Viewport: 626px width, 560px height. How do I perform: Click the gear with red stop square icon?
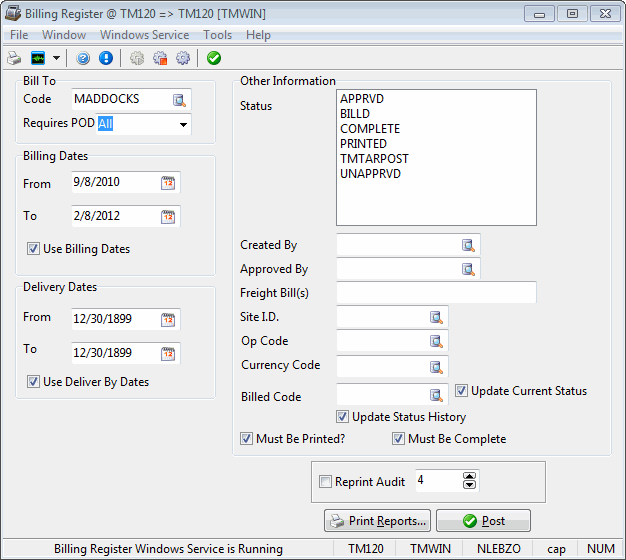(x=160, y=58)
